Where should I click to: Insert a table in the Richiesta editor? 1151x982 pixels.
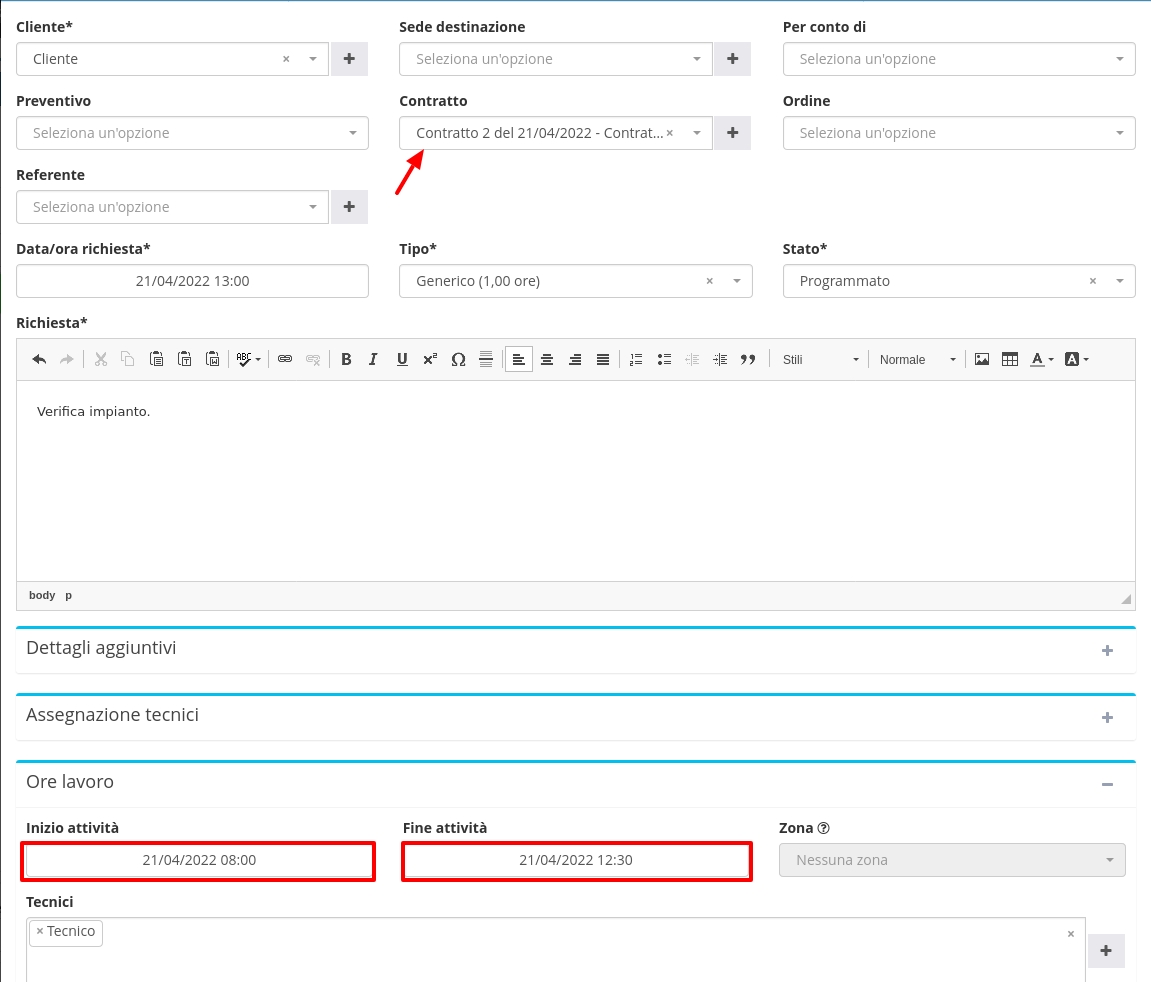tap(1010, 360)
